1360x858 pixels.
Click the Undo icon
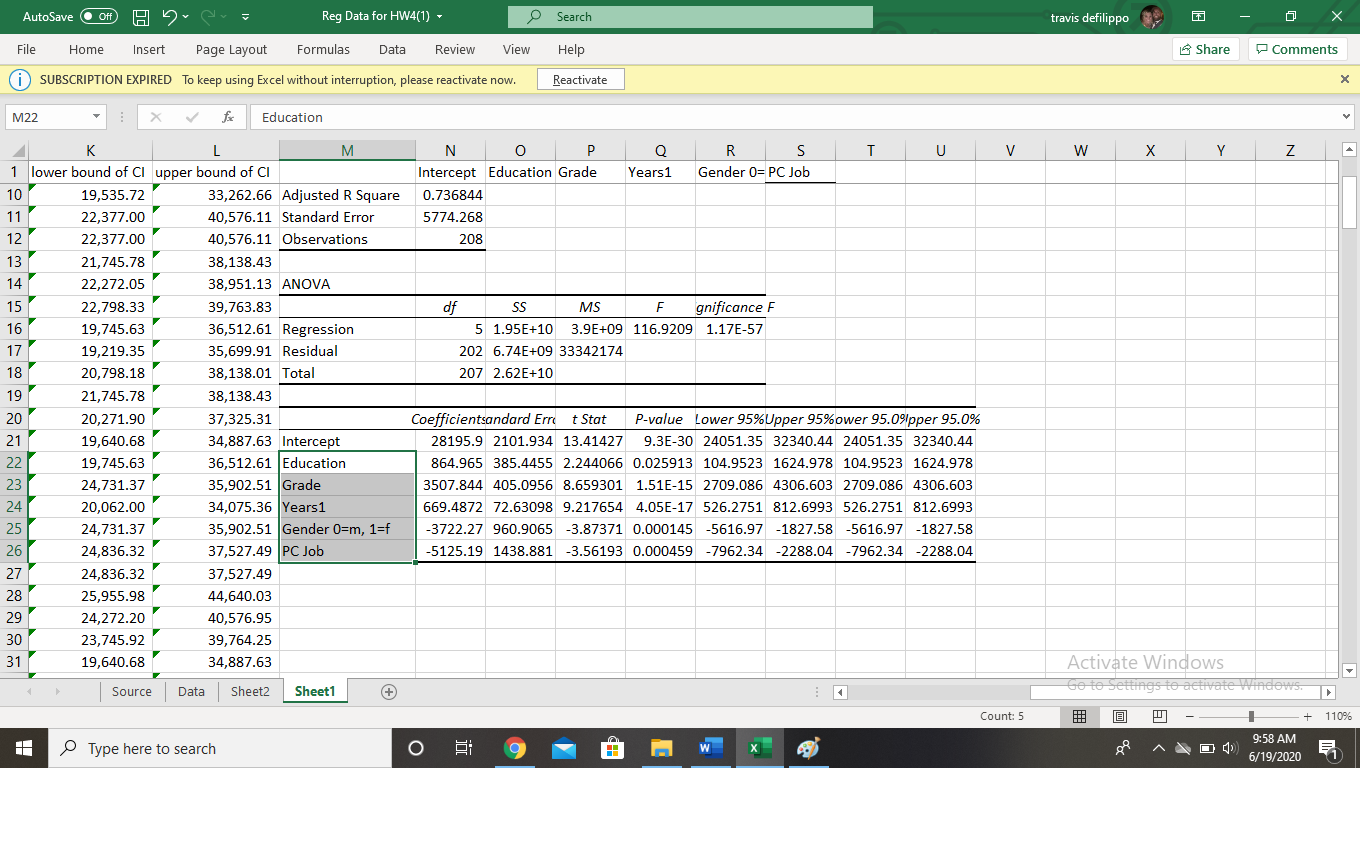(x=167, y=16)
